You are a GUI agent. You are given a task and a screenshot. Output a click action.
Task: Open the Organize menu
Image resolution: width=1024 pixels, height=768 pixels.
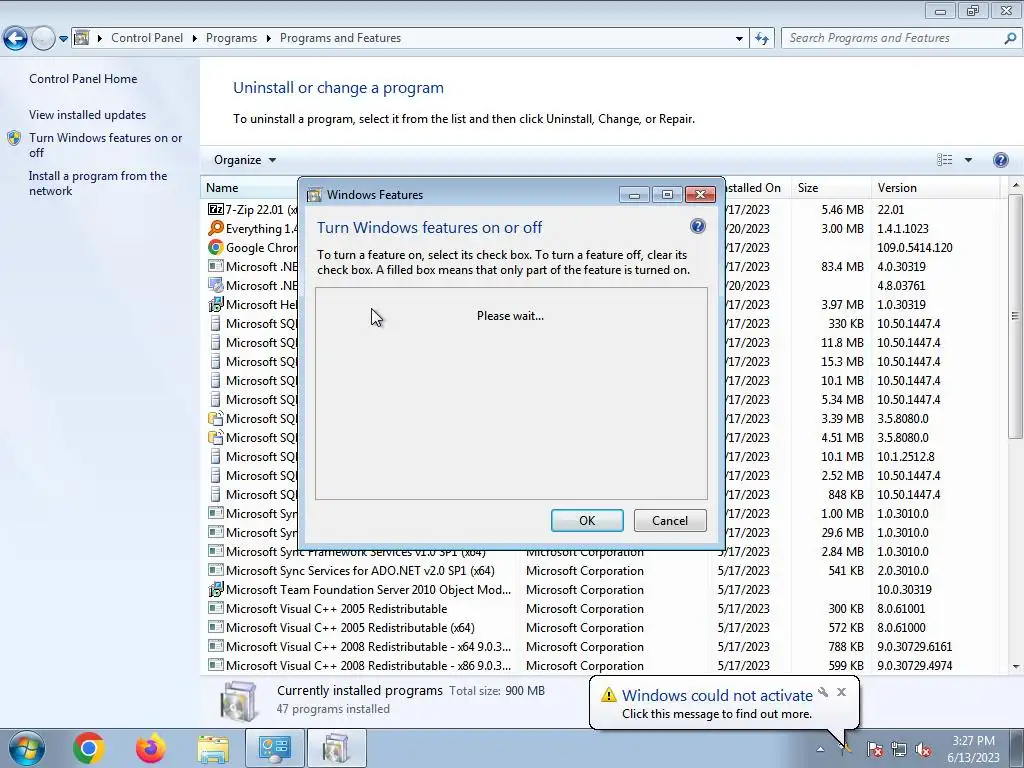point(244,160)
